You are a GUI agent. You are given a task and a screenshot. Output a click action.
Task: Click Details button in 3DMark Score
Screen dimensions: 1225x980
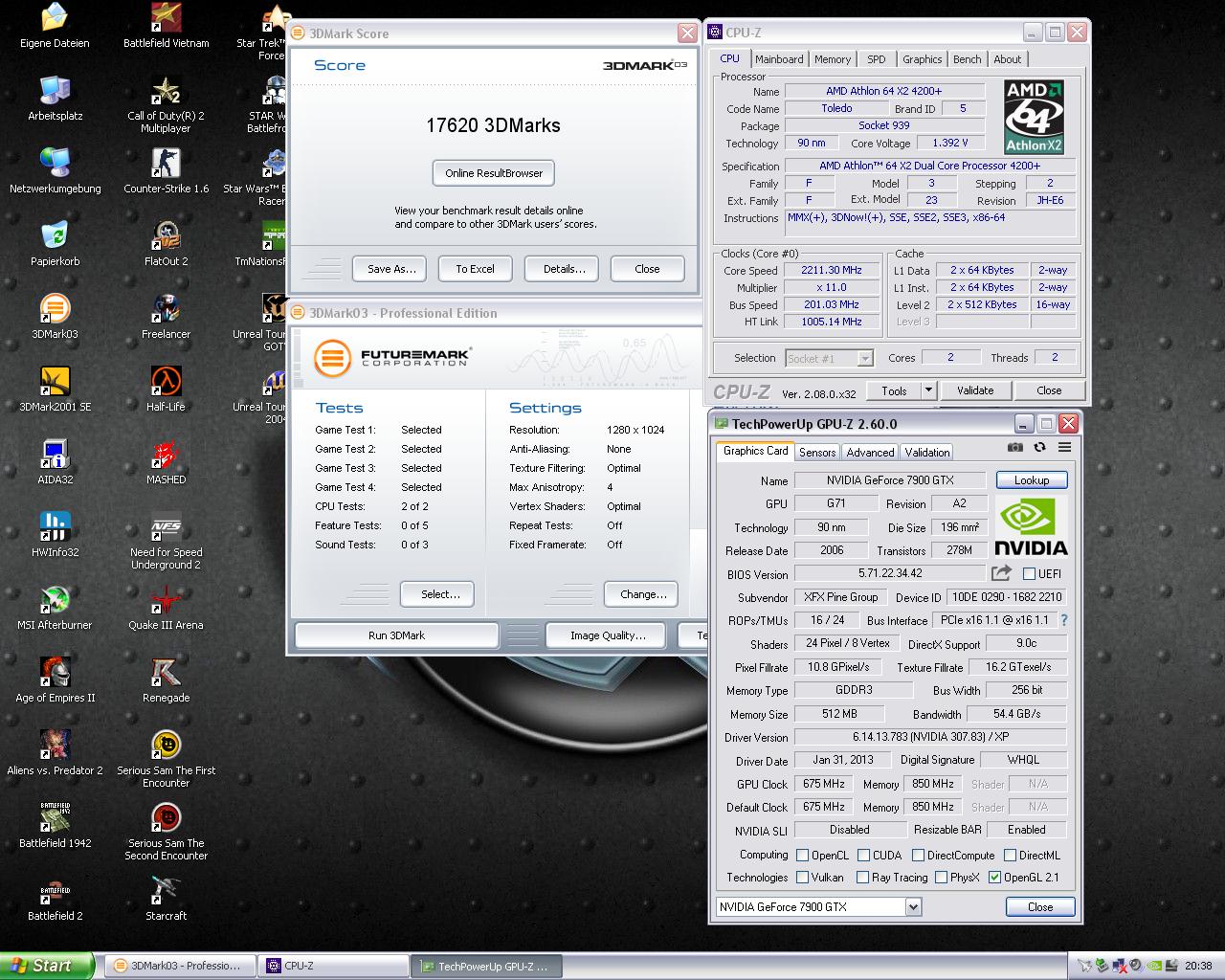pyautogui.click(x=564, y=269)
